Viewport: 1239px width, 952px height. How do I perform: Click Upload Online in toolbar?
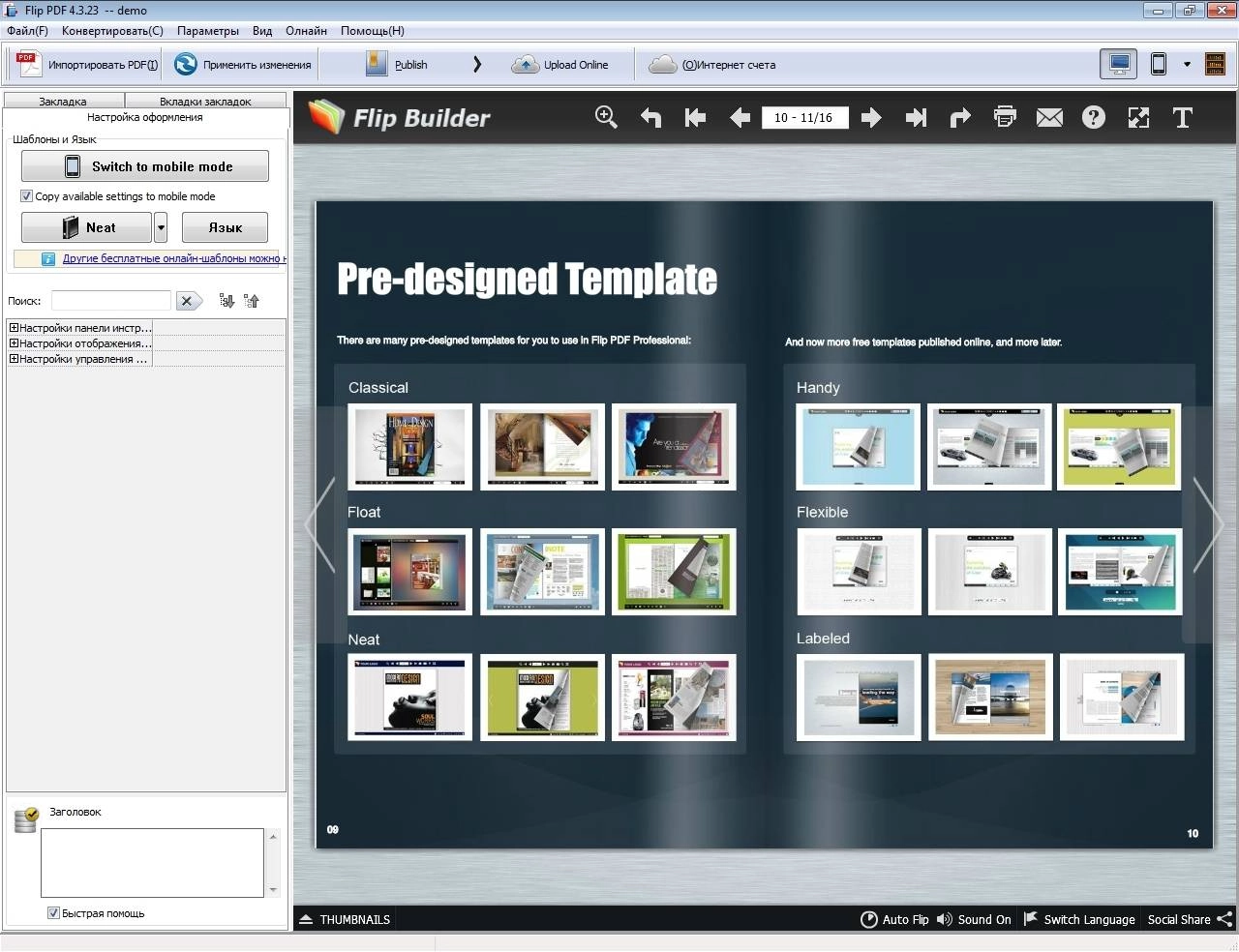pos(560,65)
